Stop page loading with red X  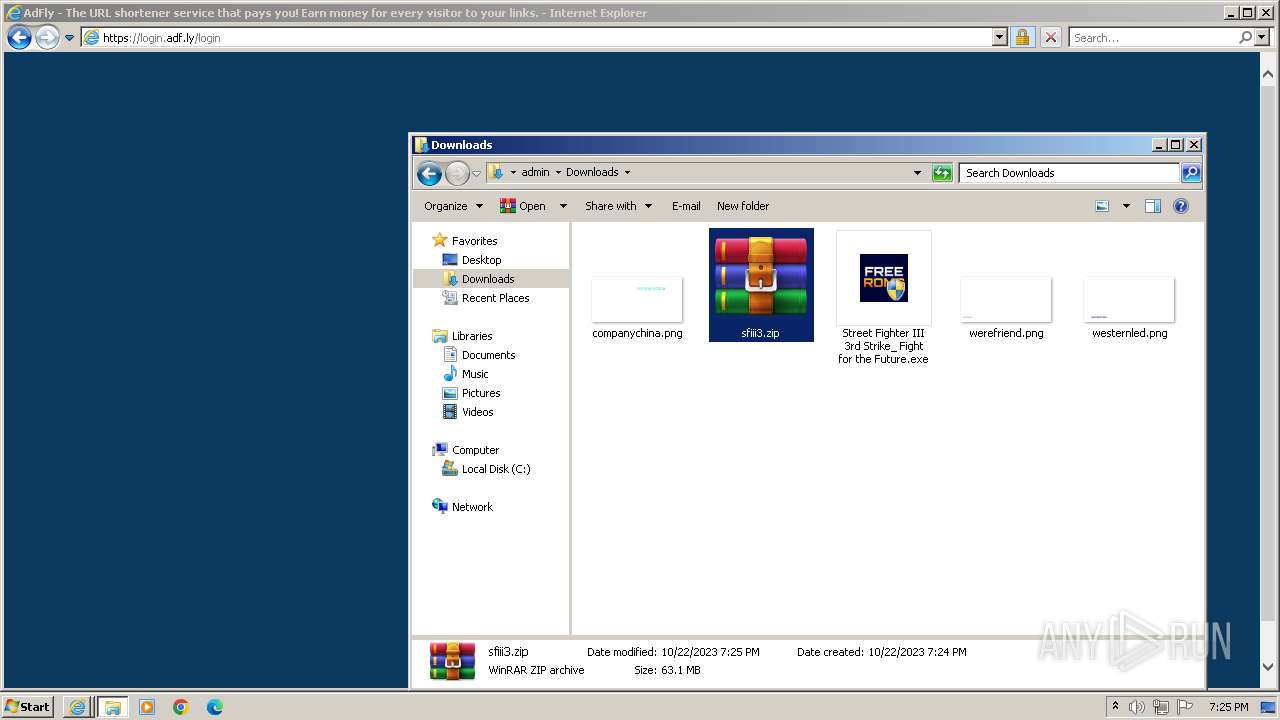click(1050, 38)
